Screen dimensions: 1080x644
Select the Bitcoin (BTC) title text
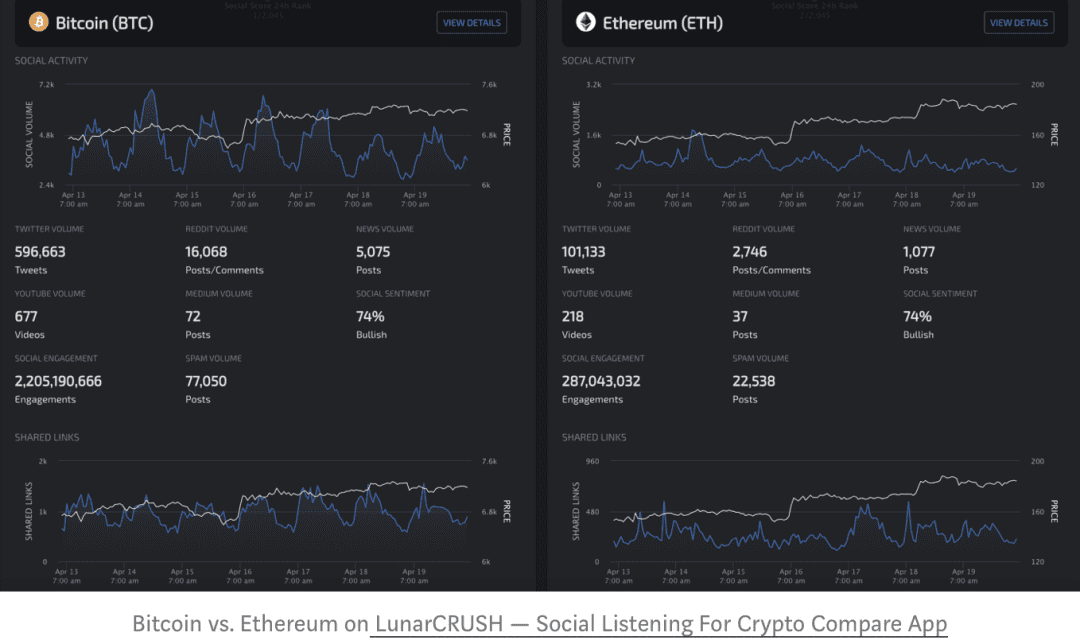click(104, 23)
